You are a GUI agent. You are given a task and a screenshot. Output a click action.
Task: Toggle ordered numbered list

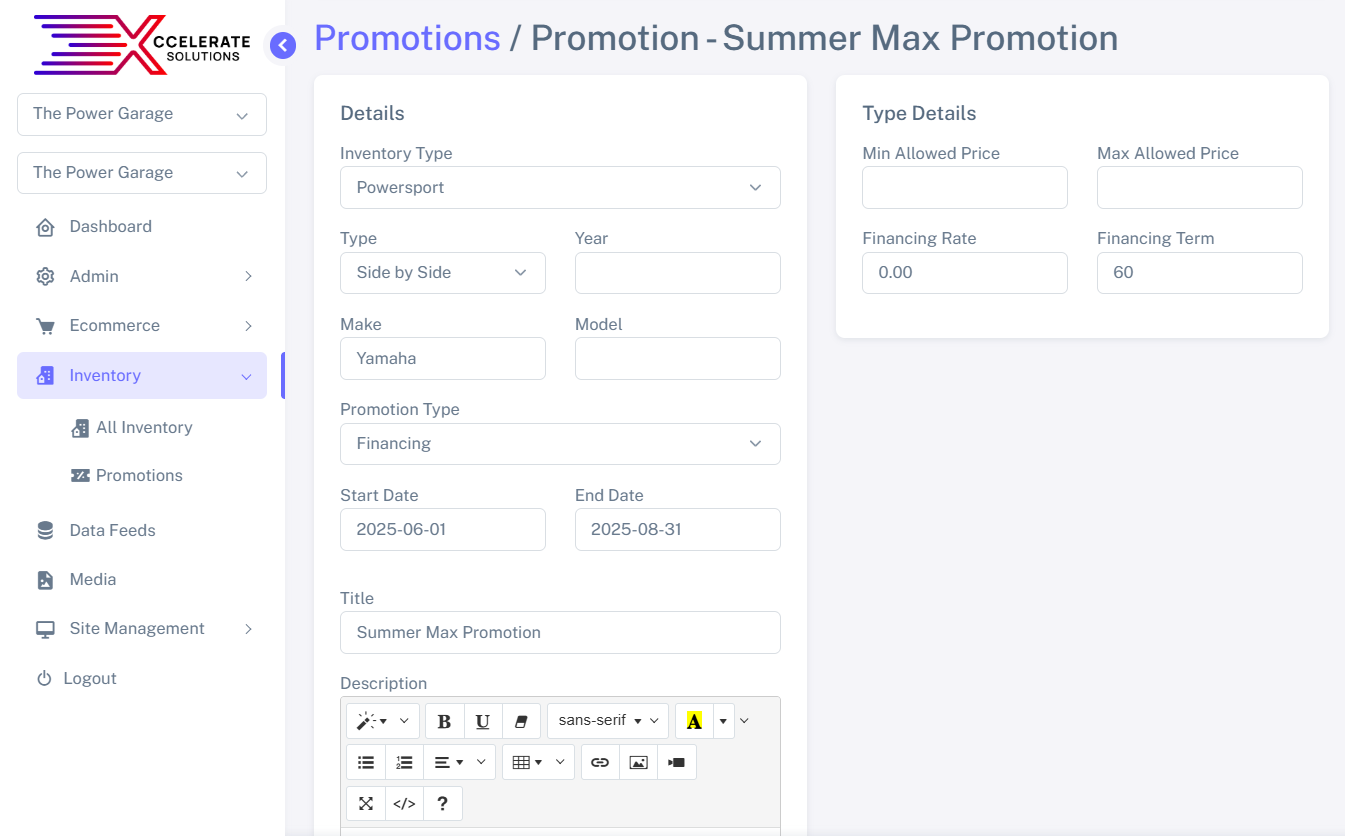click(x=404, y=762)
